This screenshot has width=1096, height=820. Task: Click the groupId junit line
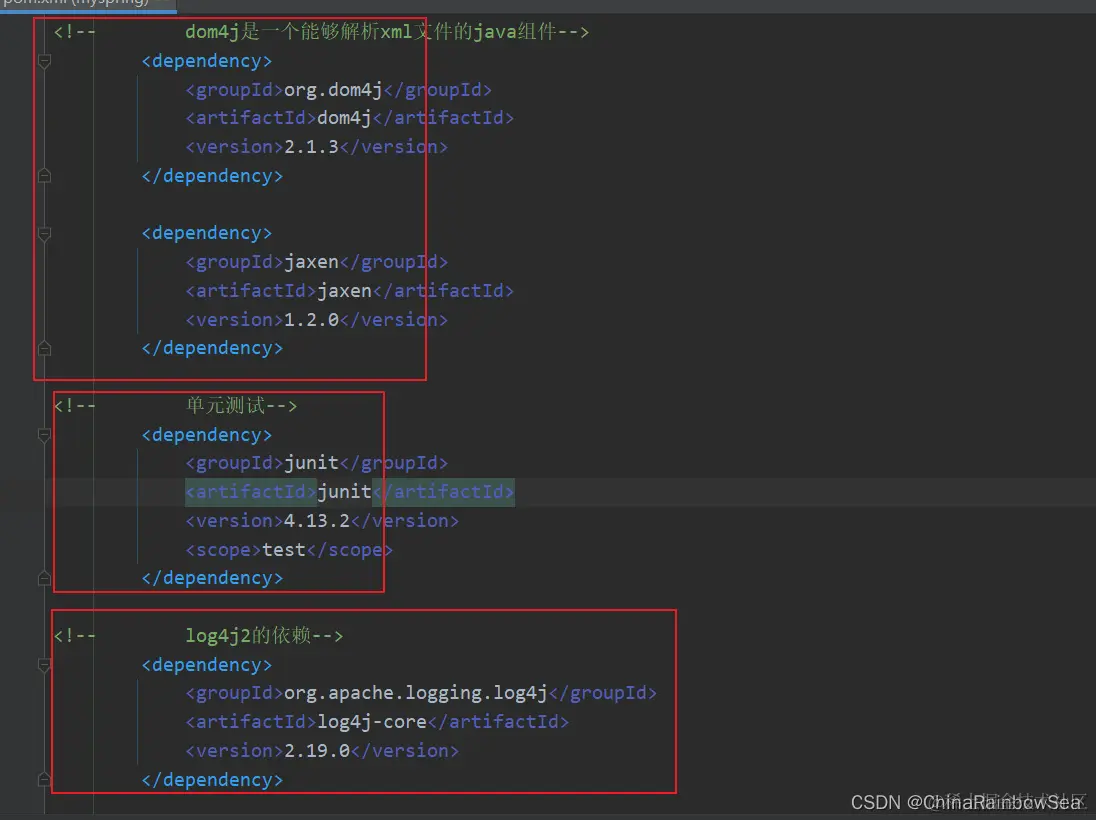tap(317, 463)
